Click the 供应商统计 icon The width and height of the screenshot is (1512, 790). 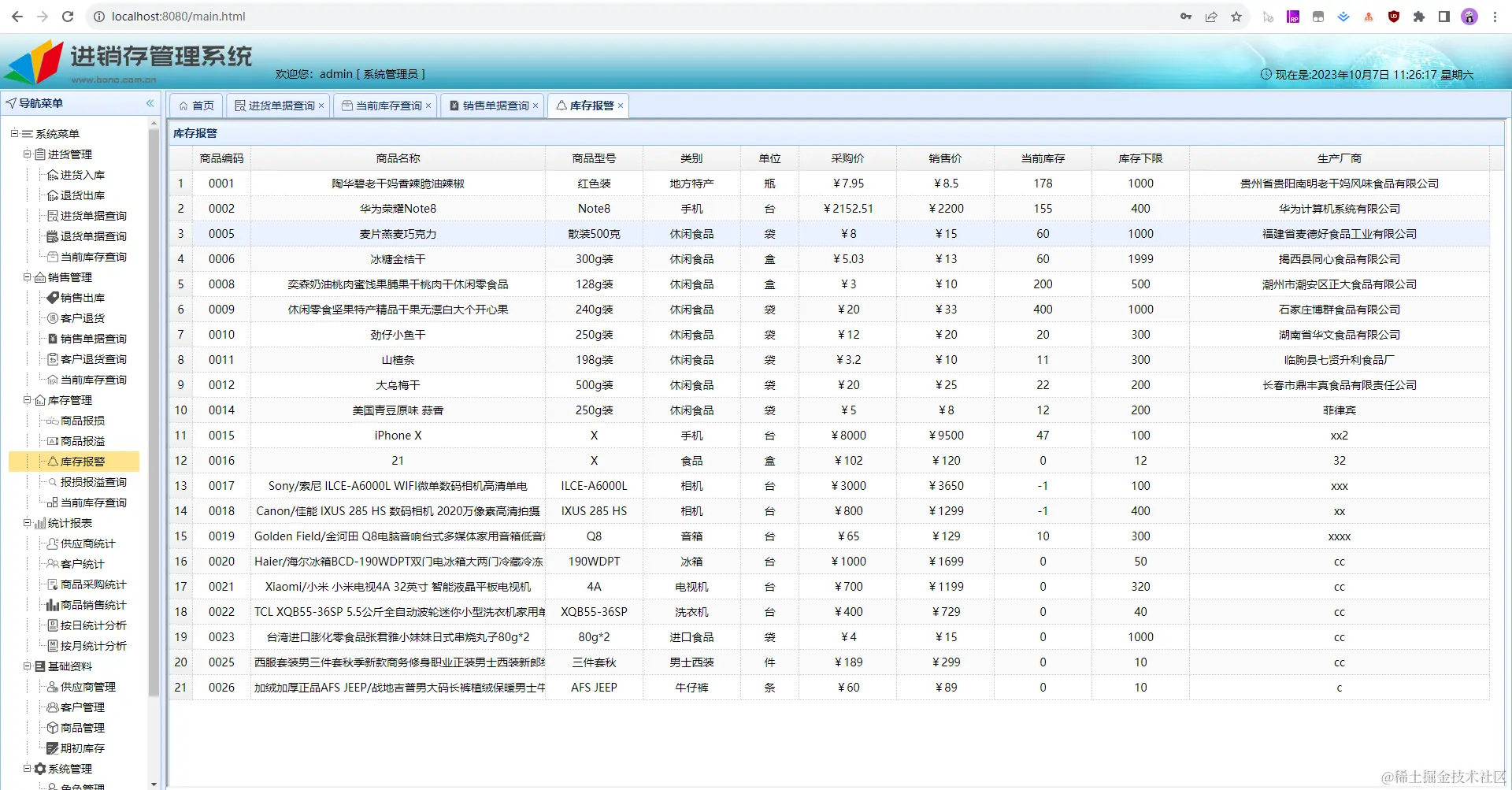[x=53, y=543]
